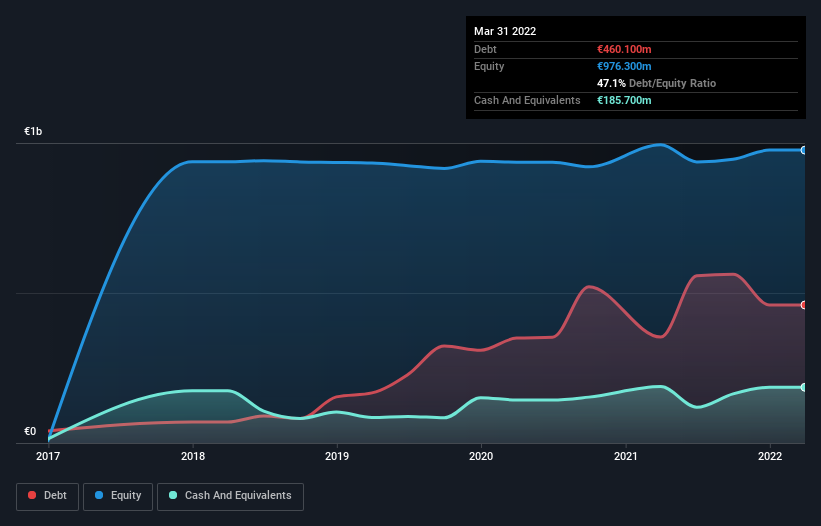
Task: Click the €1b y-axis label
Action: [33, 131]
